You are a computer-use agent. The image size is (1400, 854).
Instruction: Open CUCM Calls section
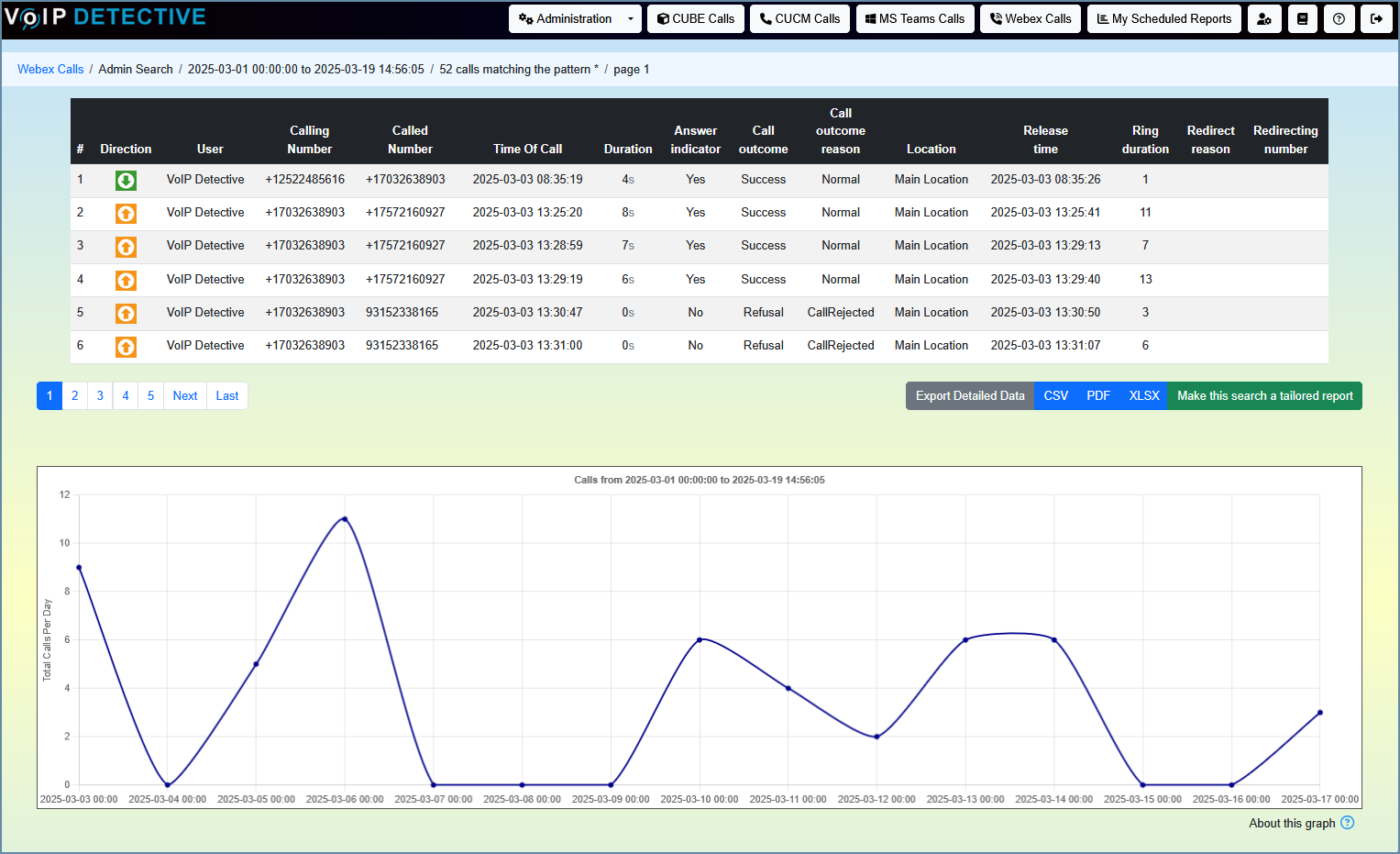(799, 18)
